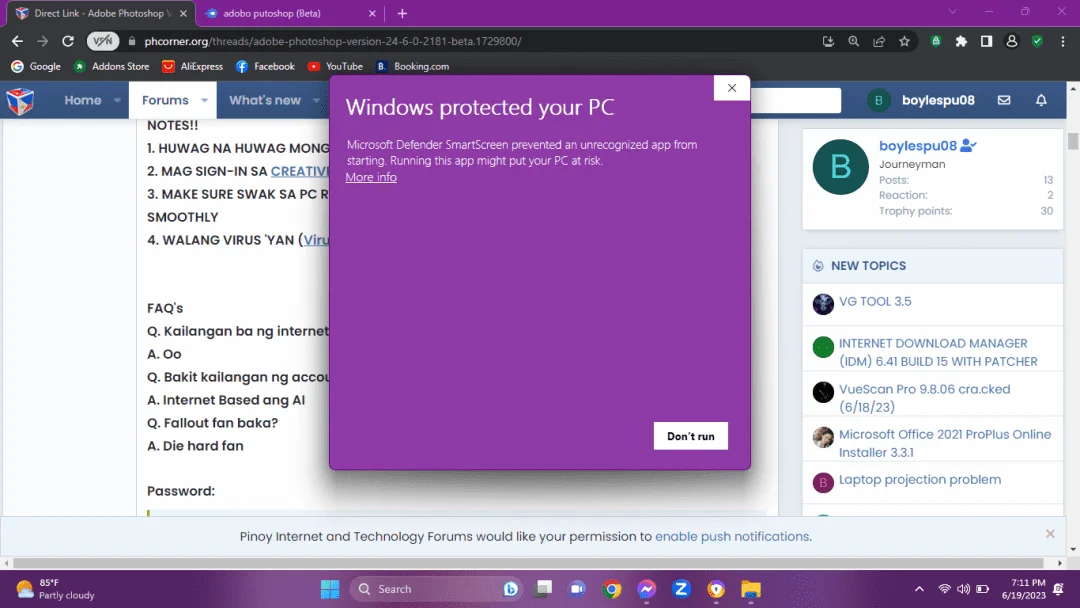Open the clock and date in taskbar
The image size is (1080, 608).
coord(1023,589)
